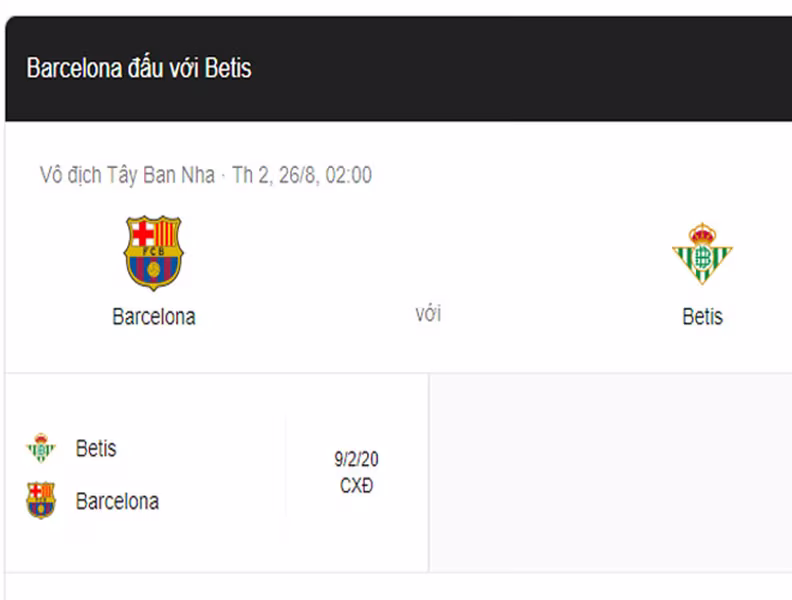Click the red crown atop the large Betis crest
792x600 pixels.
tap(702, 233)
